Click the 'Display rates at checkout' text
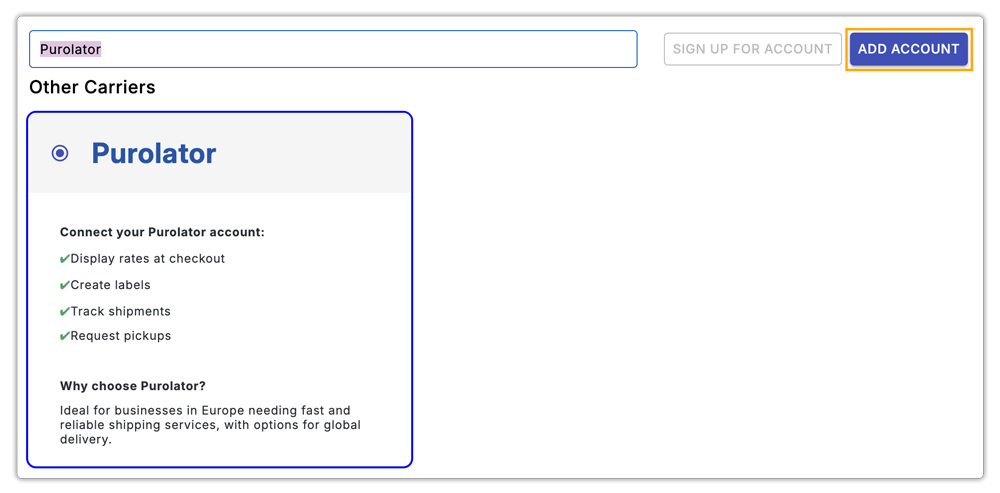Screen dimensions: 1000x493 point(148,259)
